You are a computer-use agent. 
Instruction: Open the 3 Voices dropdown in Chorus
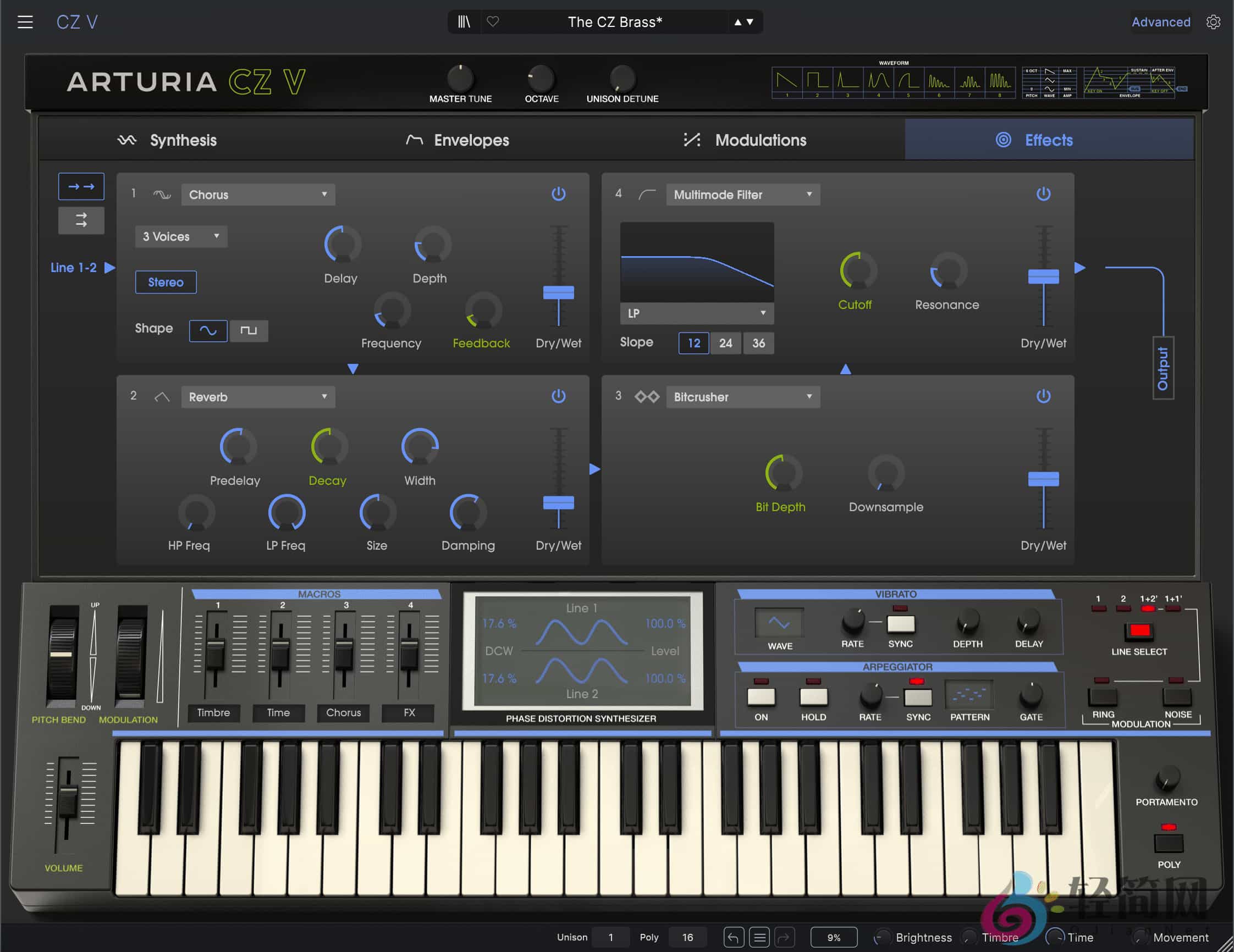tap(180, 236)
